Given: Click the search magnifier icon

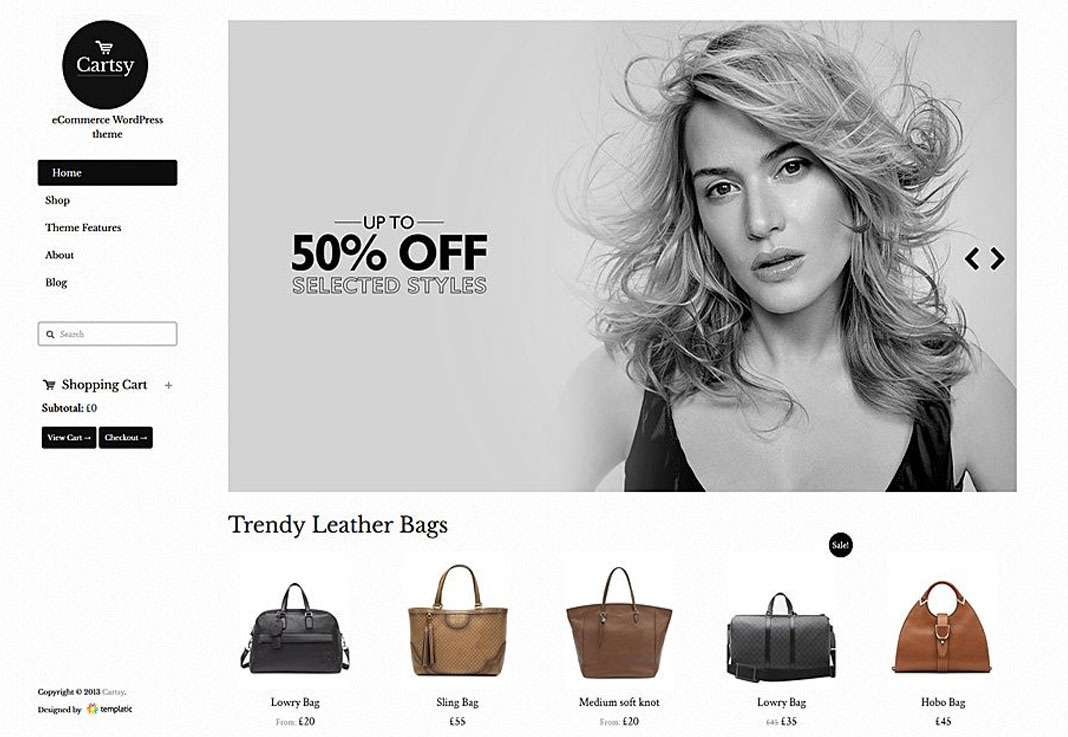Looking at the screenshot, I should (50, 334).
